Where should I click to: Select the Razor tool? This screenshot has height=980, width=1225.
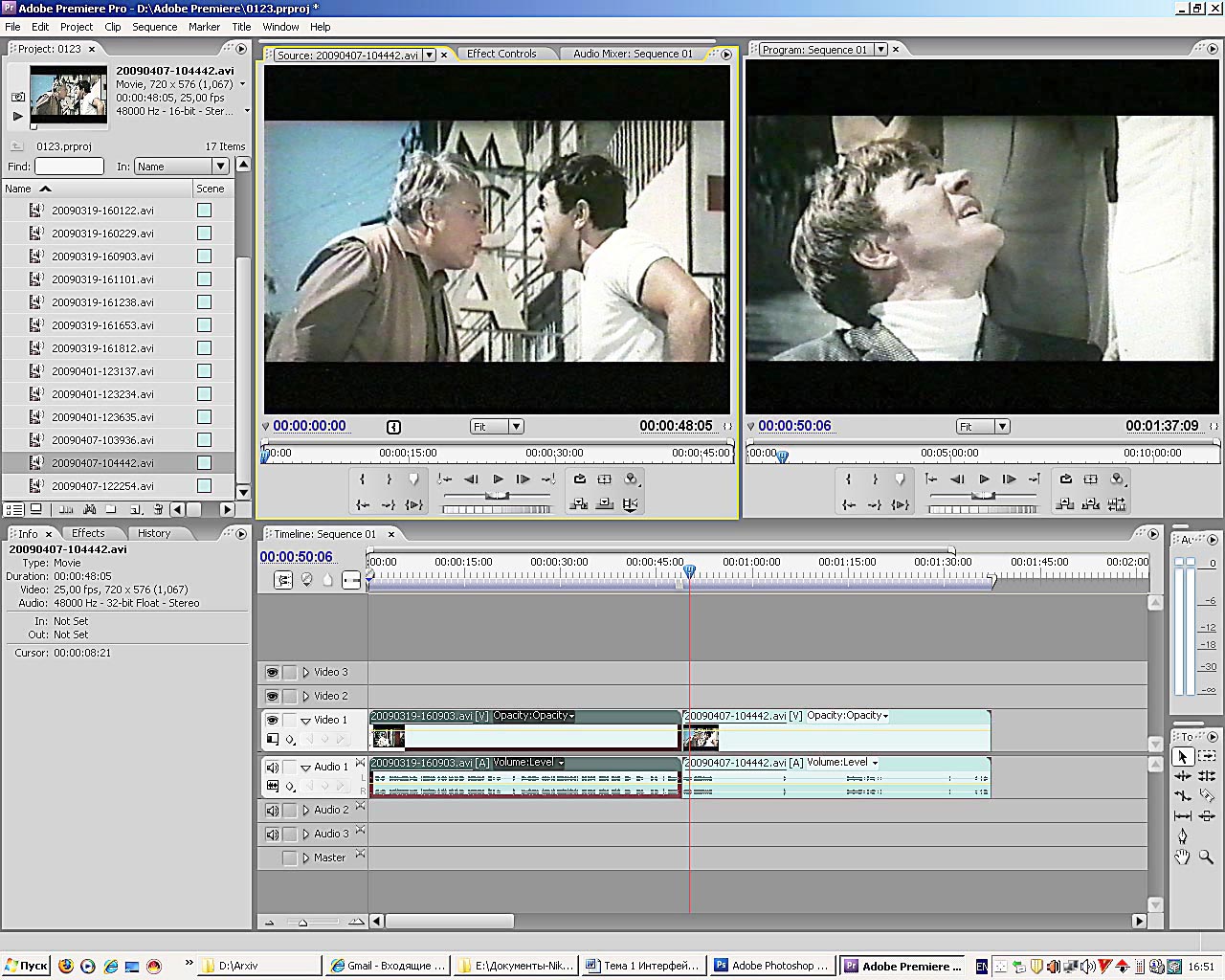(1206, 796)
